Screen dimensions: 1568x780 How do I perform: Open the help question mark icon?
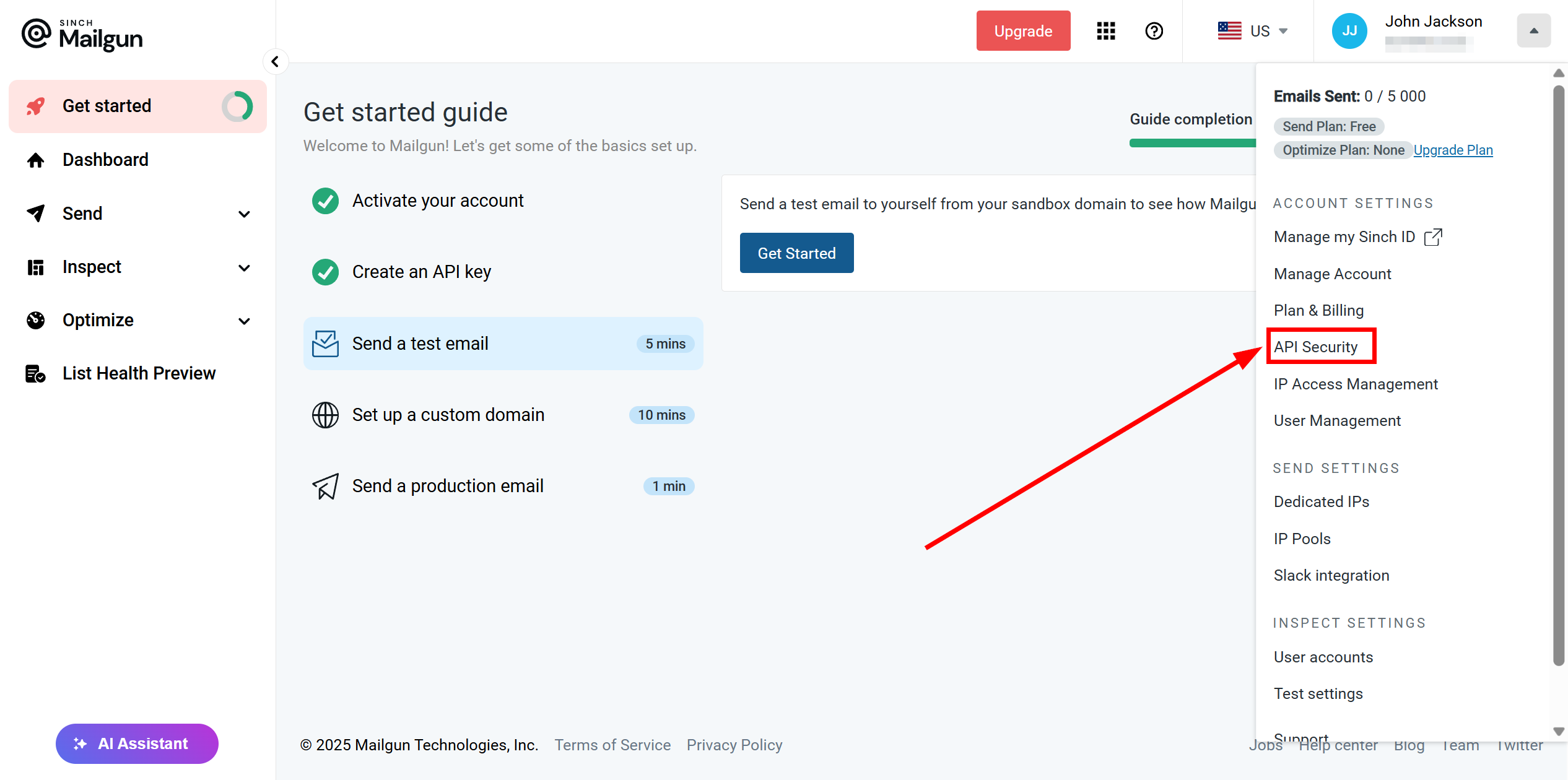1154,31
